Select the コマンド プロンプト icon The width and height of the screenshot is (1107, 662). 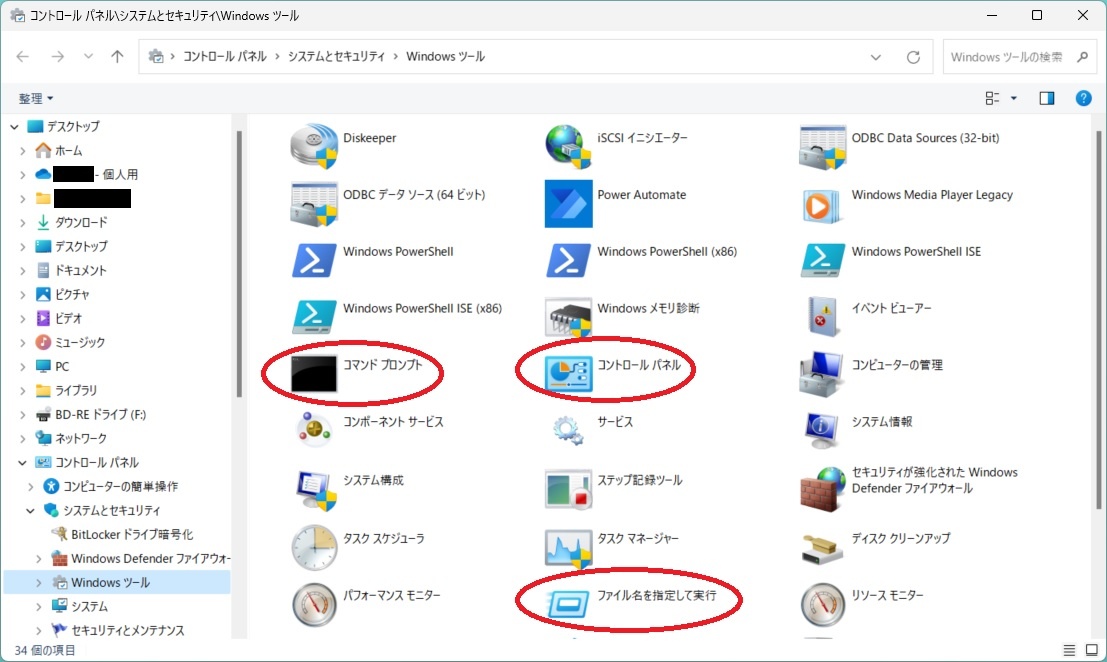[314, 373]
